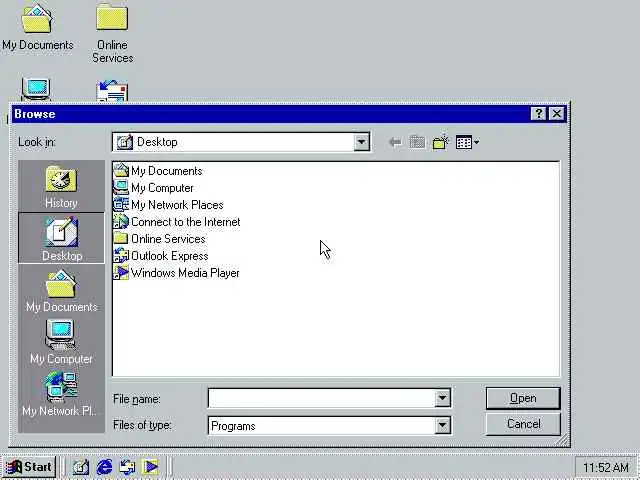Open the View Menu toolbar button
Image resolution: width=640 pixels, height=480 pixels.
467,142
